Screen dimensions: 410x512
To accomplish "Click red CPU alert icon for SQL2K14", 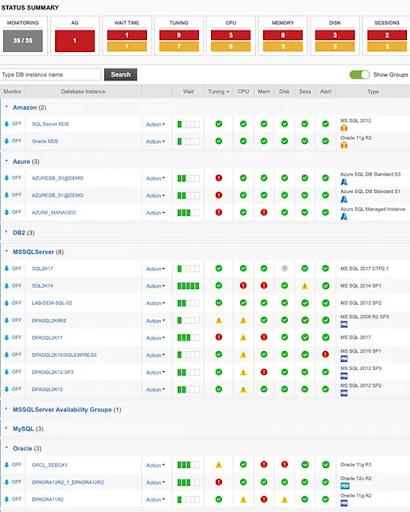I will [x=243, y=286].
